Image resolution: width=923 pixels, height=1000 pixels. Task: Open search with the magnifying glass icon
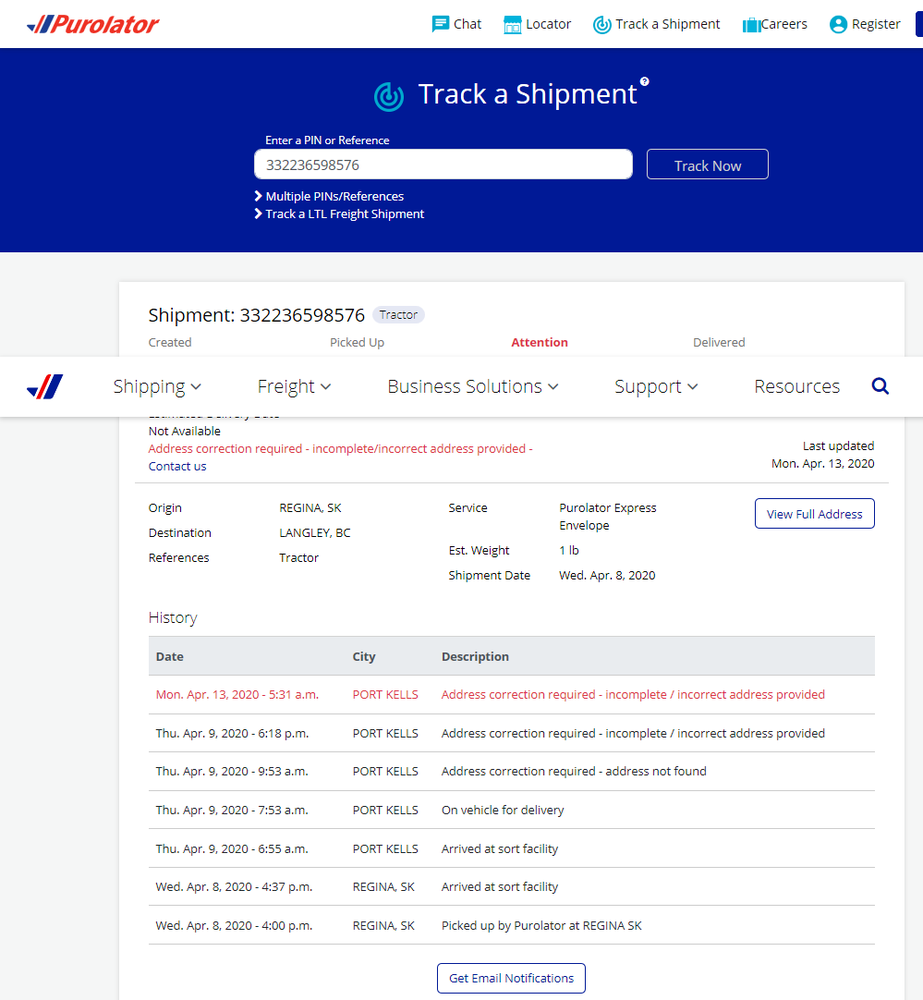point(880,386)
